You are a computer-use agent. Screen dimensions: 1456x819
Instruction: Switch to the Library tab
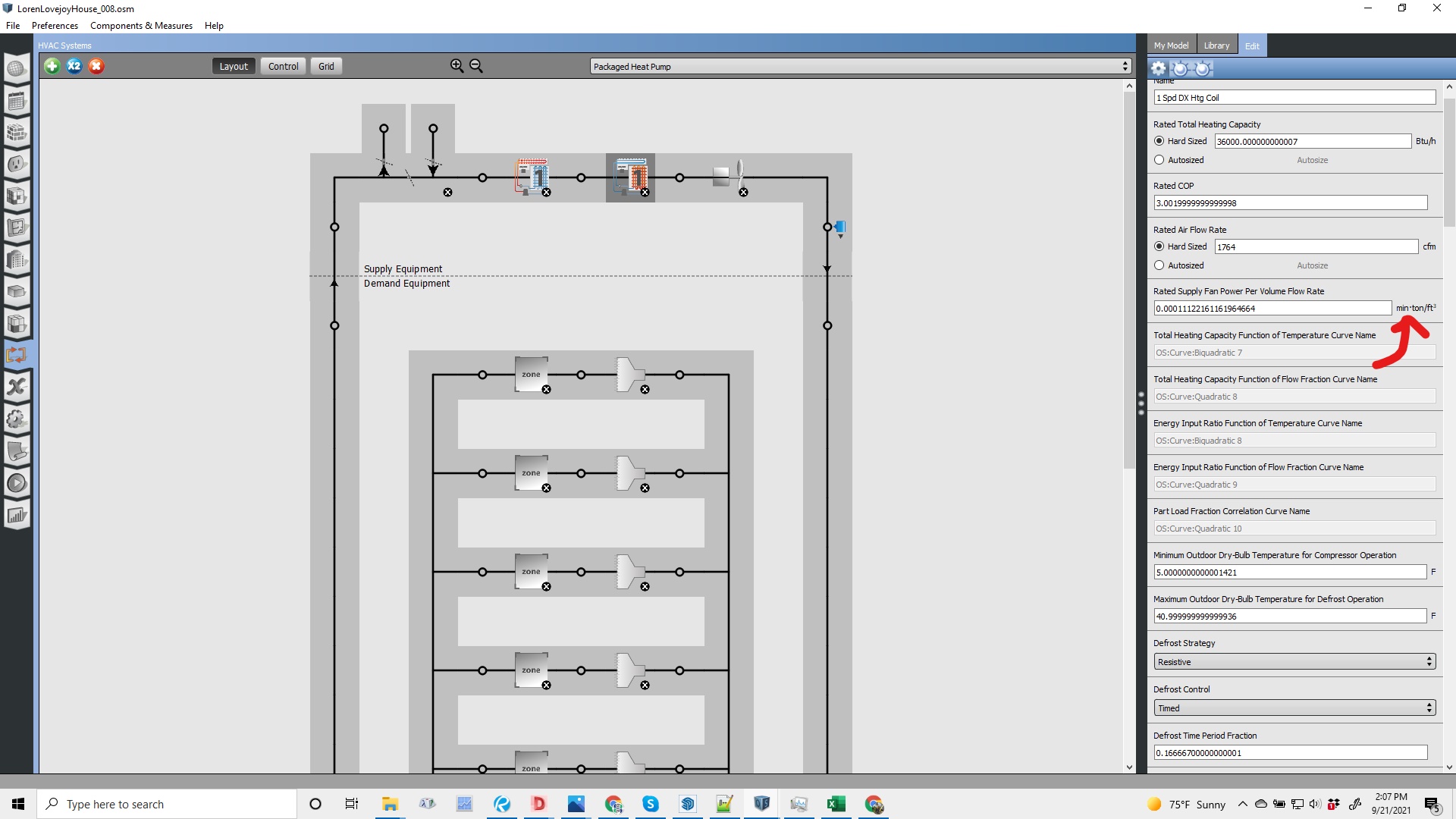[x=1216, y=45]
